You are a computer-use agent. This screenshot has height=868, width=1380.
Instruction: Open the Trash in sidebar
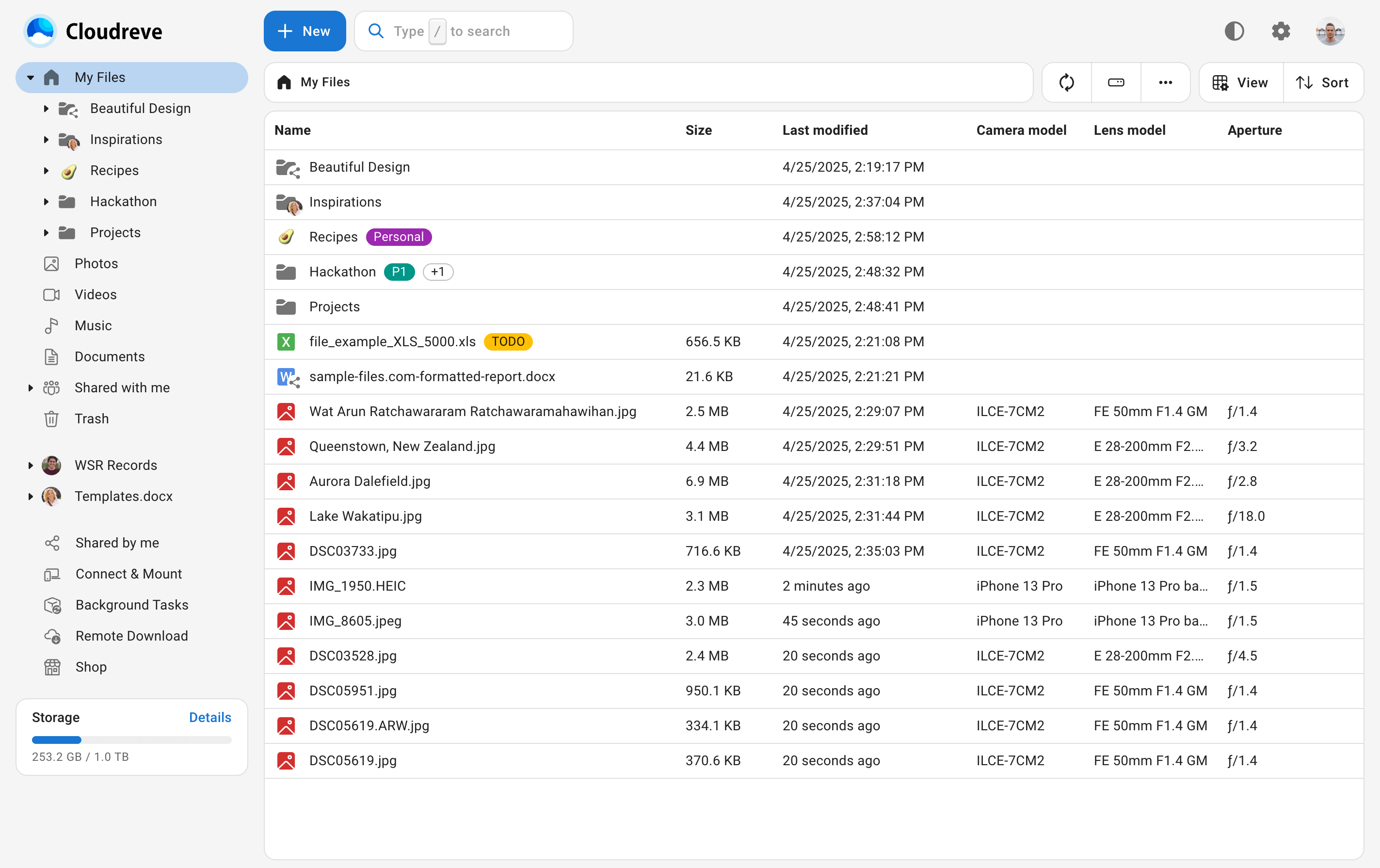point(91,418)
